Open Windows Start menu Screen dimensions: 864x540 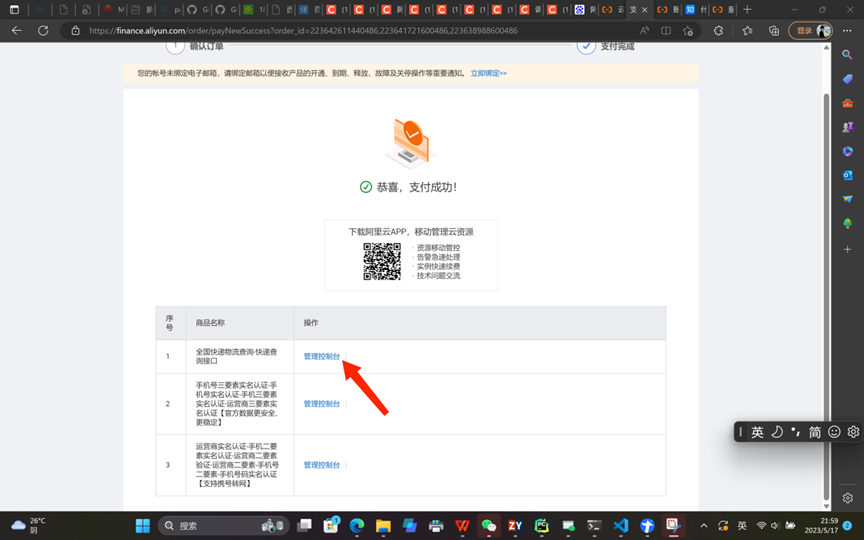[143, 526]
